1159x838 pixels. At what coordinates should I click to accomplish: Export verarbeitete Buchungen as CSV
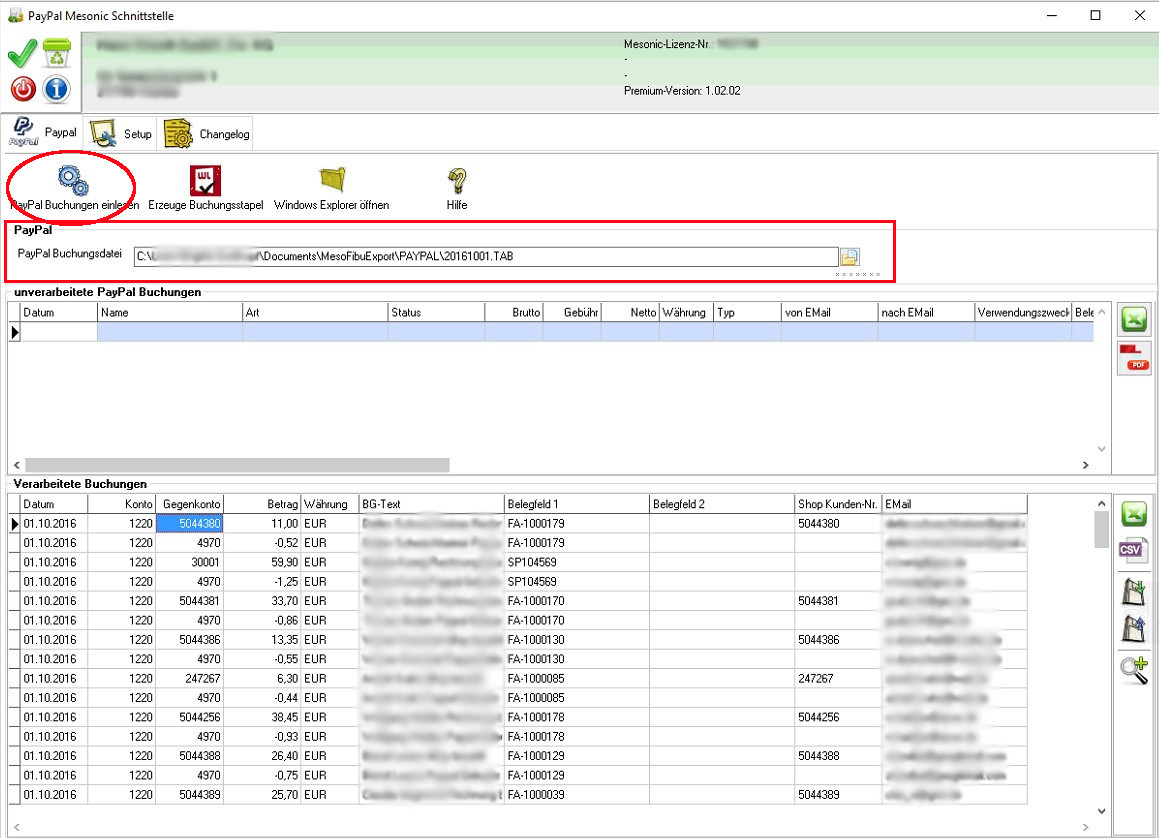[1134, 549]
